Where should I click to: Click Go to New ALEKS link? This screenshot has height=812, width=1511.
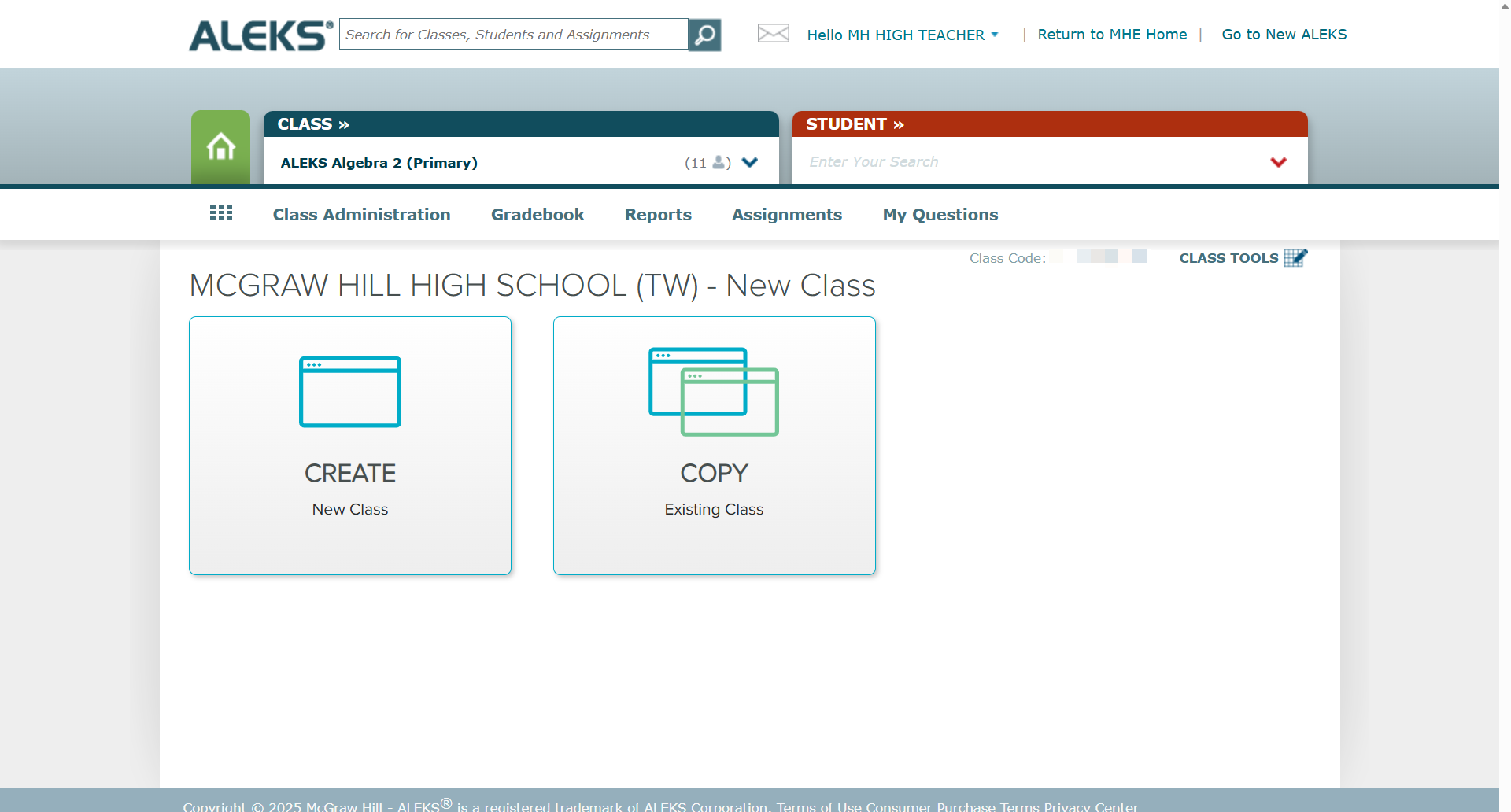coord(1284,35)
